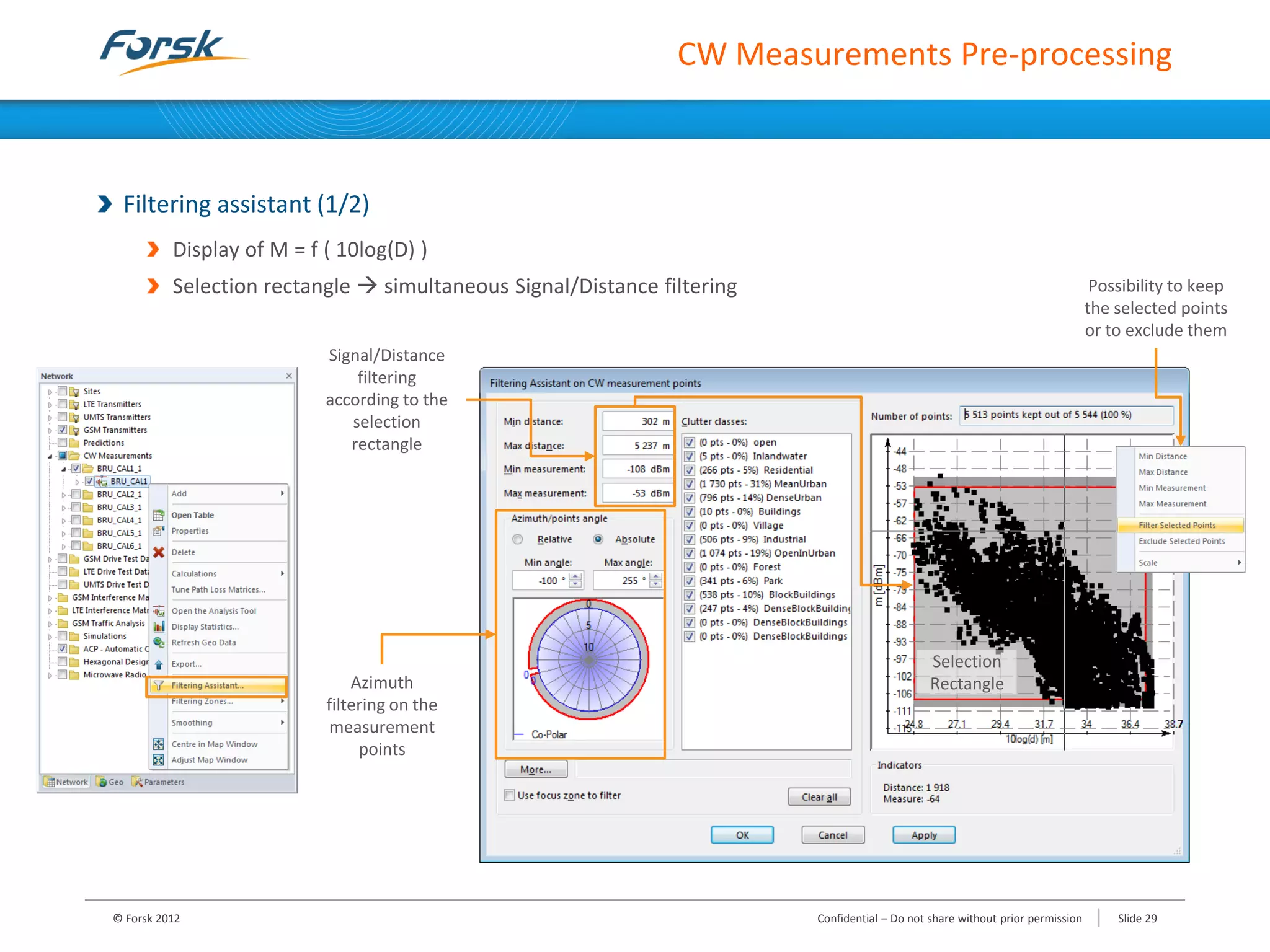The height and width of the screenshot is (952, 1270).
Task: Click the OK button
Action: point(742,835)
